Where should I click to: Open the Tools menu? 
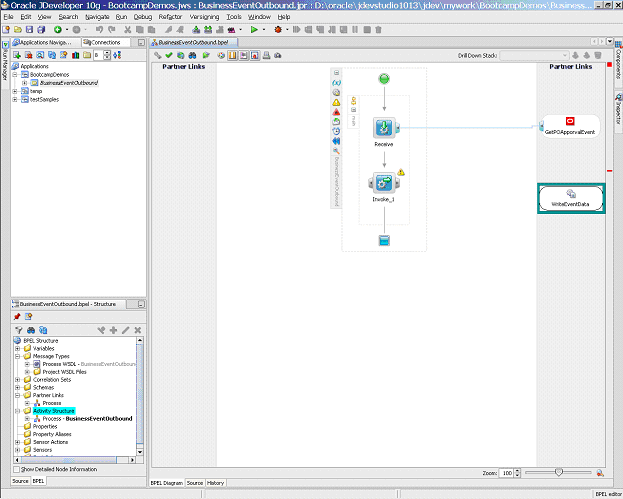click(234, 17)
